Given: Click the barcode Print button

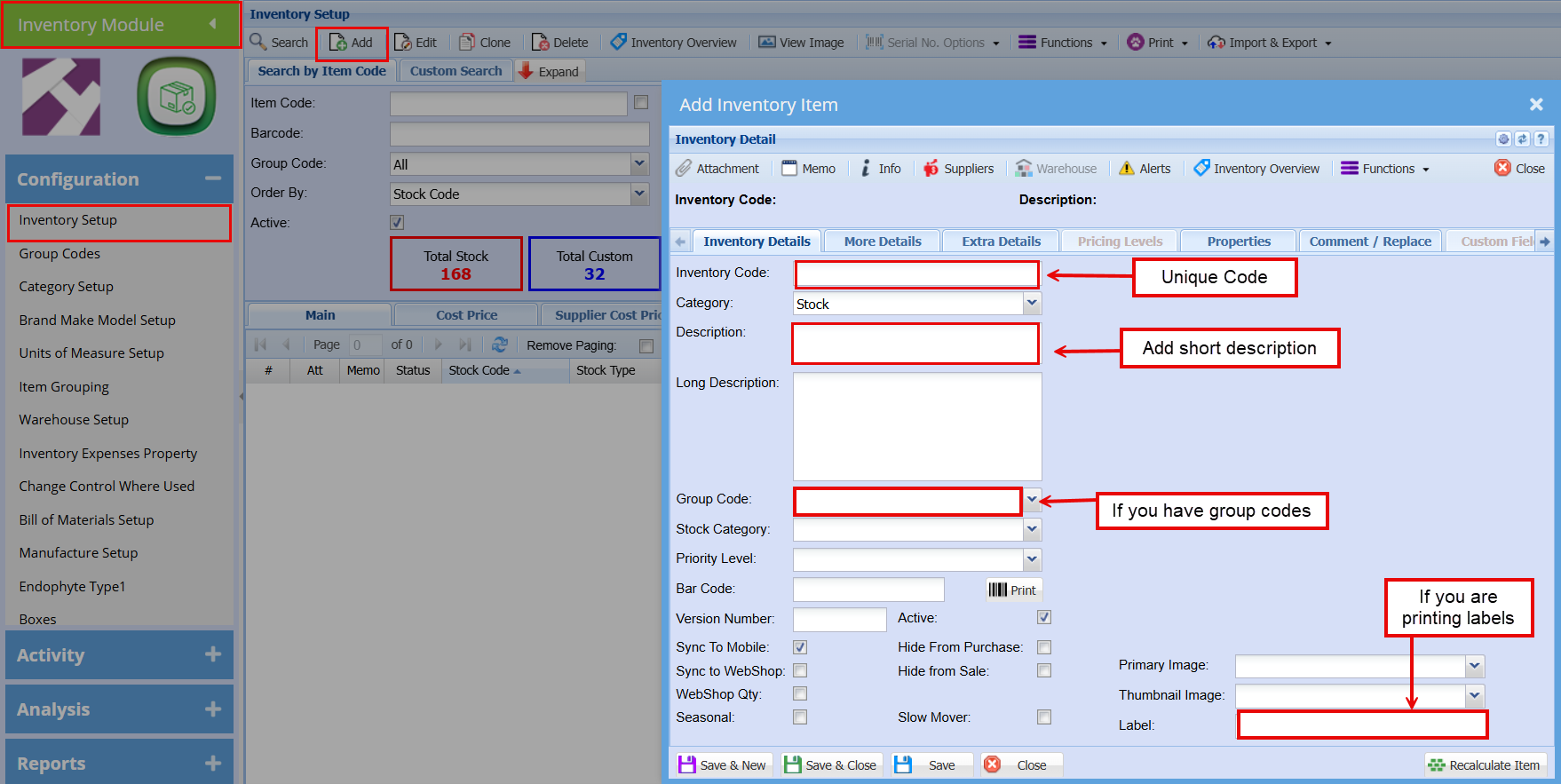Looking at the screenshot, I should click(x=1013, y=590).
